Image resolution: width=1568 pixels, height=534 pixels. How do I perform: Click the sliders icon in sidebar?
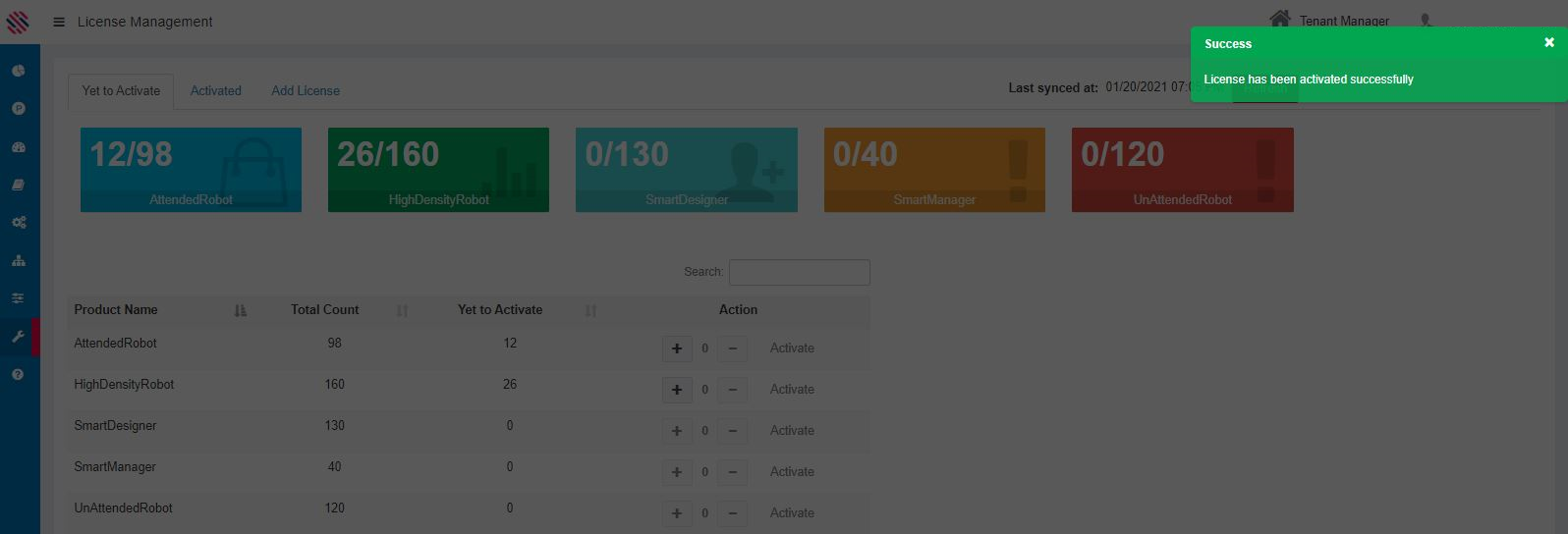click(x=19, y=298)
